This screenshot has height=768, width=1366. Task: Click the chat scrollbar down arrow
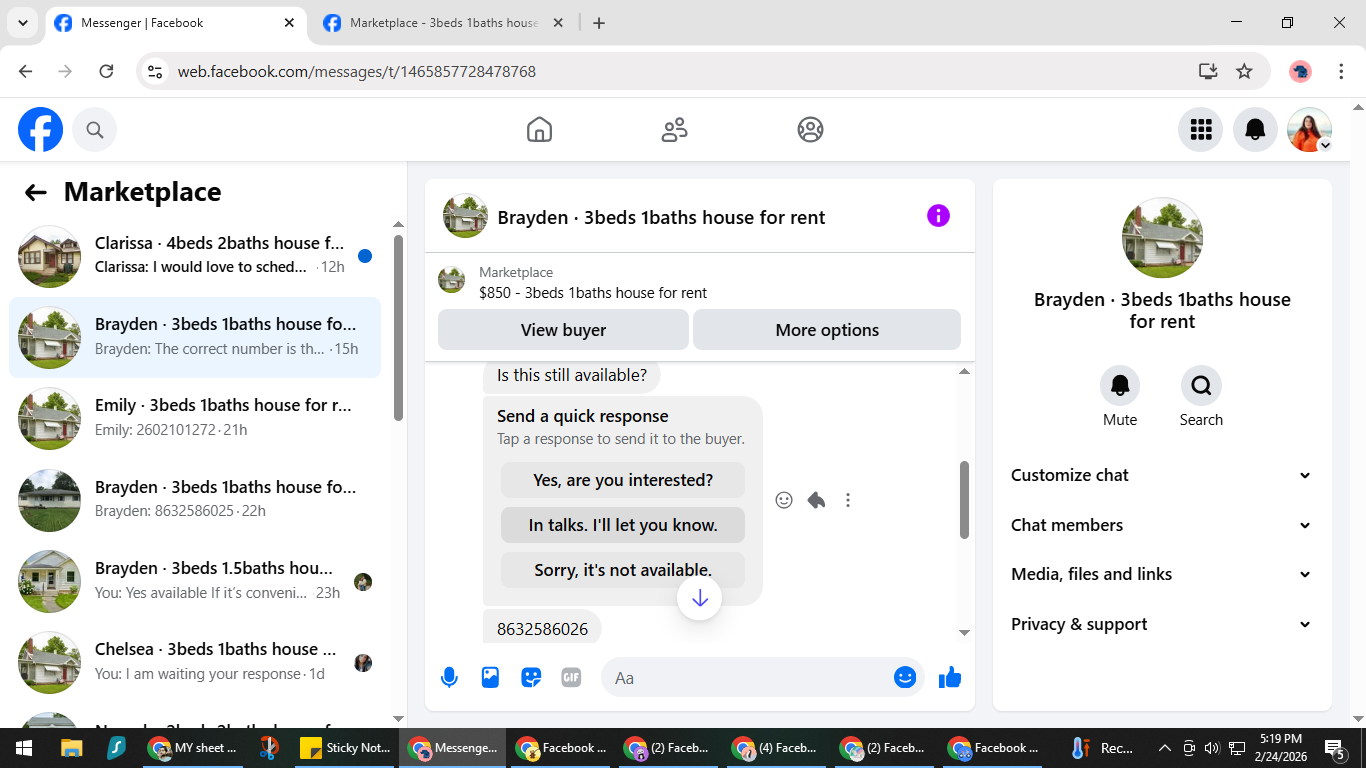(x=964, y=633)
